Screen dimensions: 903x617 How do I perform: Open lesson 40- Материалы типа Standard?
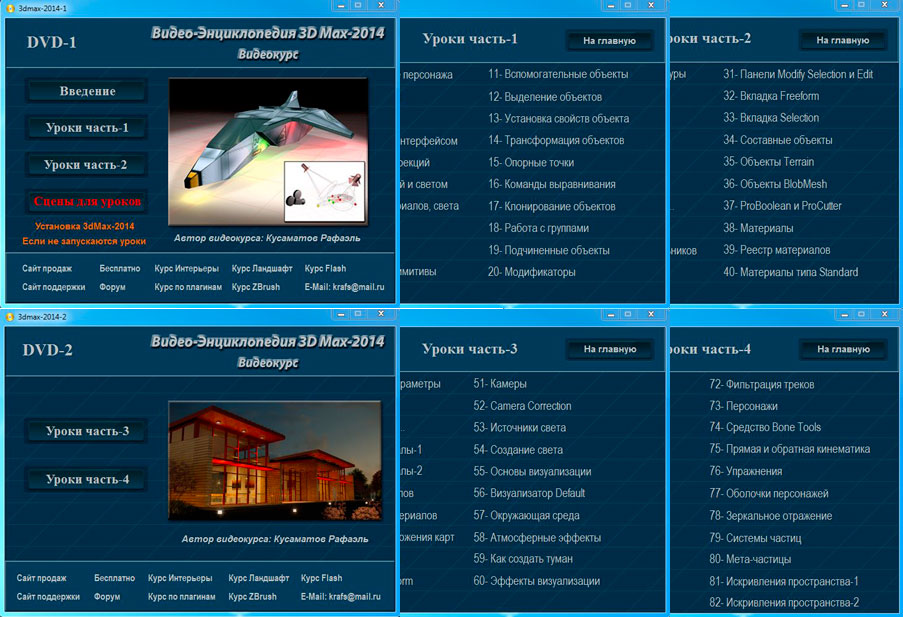point(791,272)
